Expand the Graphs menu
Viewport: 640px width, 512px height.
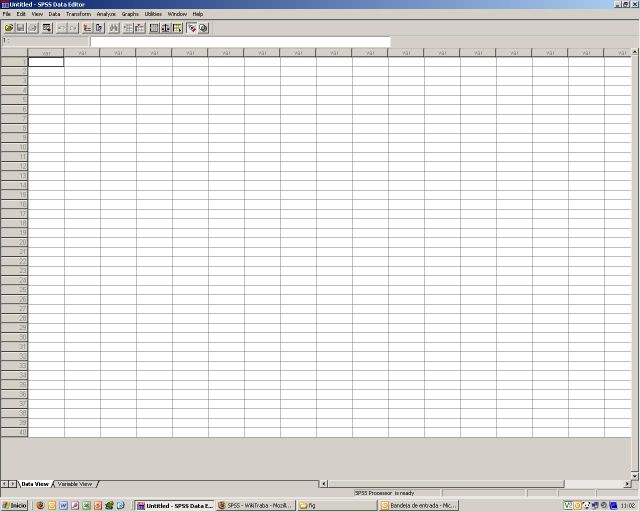coord(130,14)
